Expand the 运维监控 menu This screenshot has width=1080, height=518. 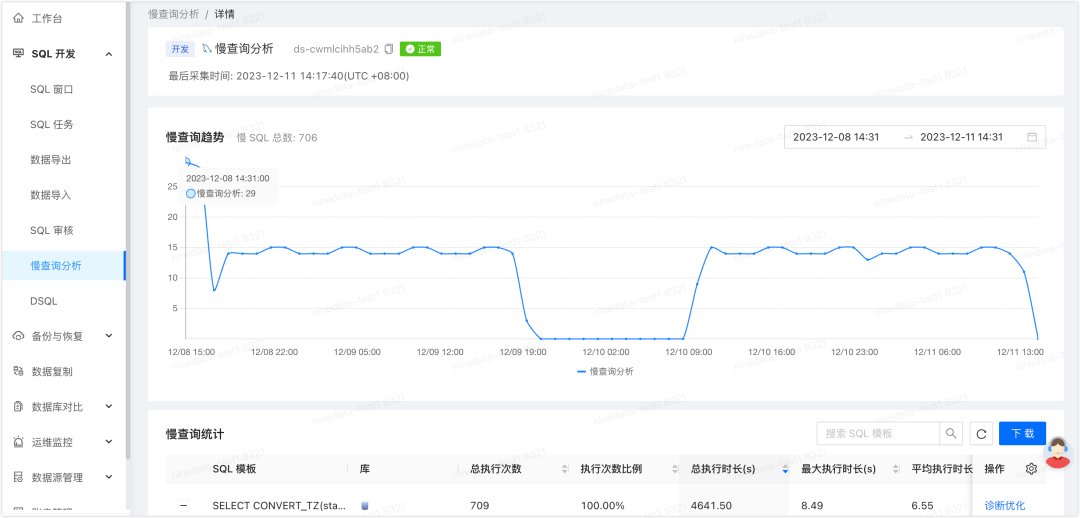[109, 442]
